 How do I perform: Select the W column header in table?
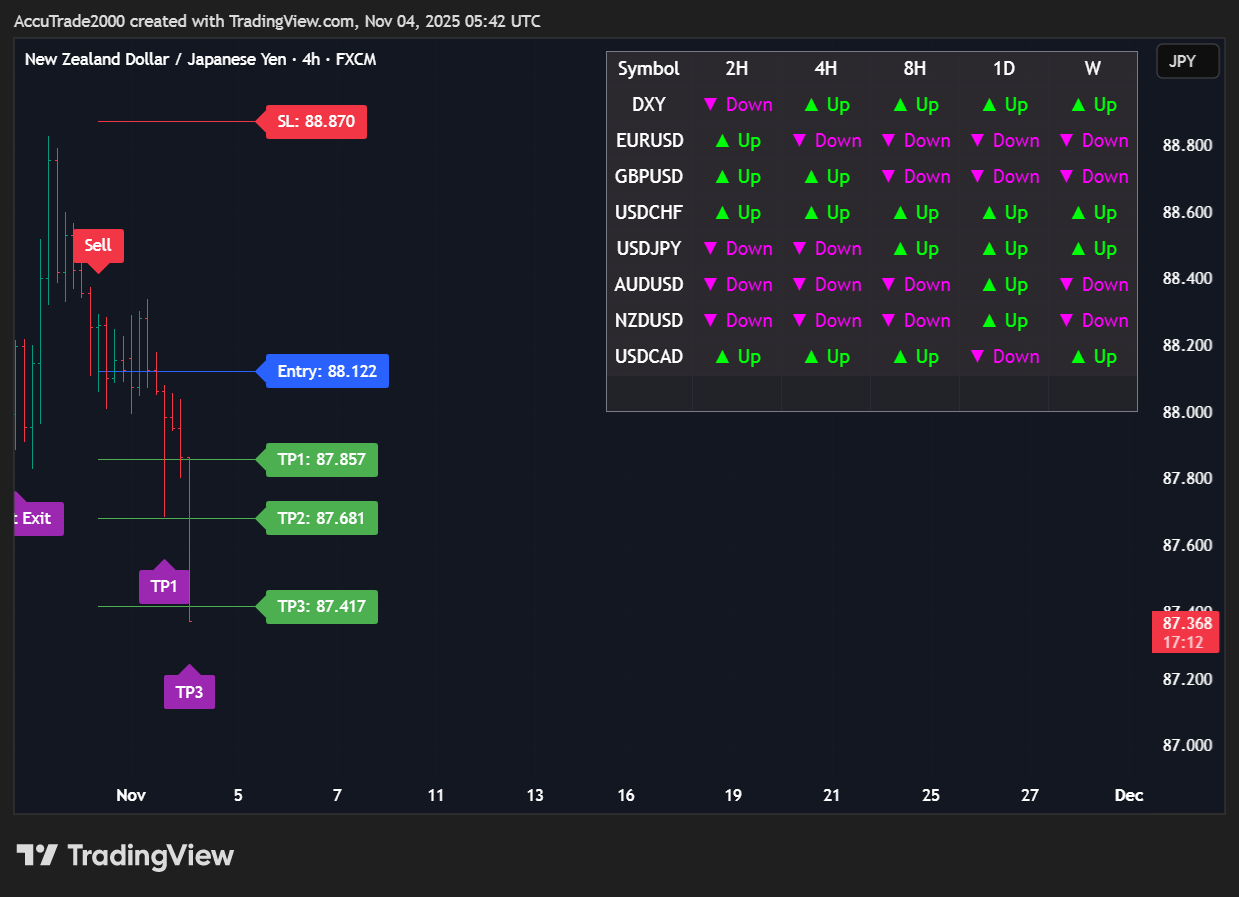point(1092,69)
